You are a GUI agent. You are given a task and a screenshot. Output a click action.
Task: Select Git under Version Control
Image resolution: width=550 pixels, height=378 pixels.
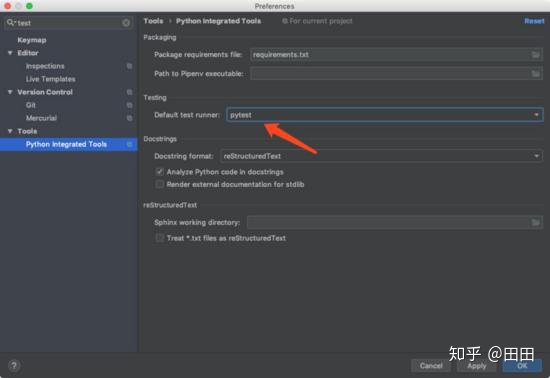(x=31, y=105)
